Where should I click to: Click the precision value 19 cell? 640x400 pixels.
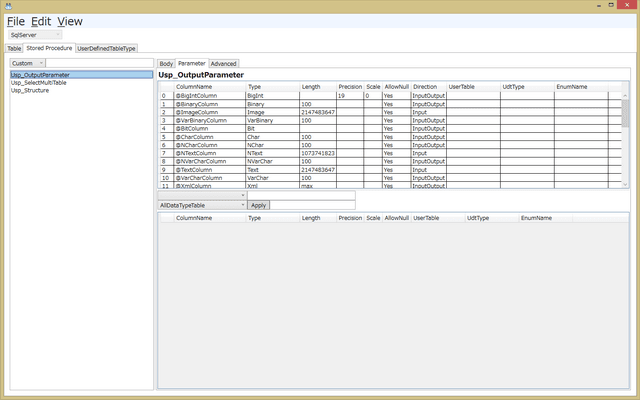[350, 96]
